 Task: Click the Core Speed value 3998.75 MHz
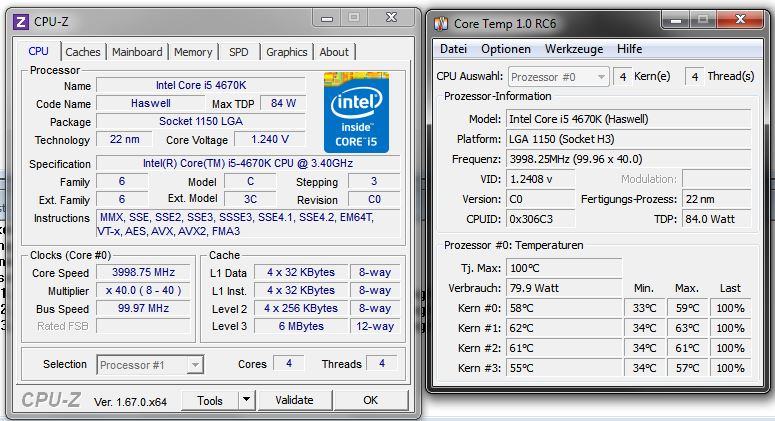pyautogui.click(x=143, y=272)
